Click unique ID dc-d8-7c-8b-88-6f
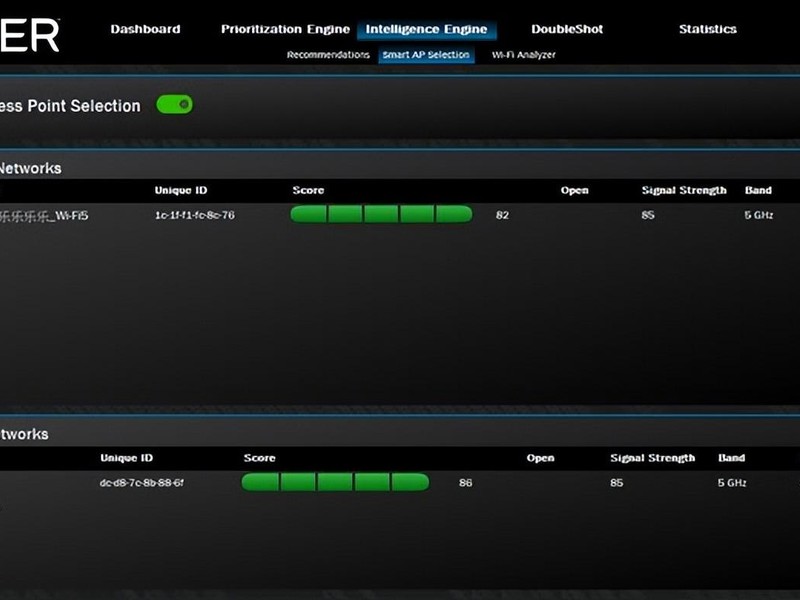800x600 pixels. point(142,483)
